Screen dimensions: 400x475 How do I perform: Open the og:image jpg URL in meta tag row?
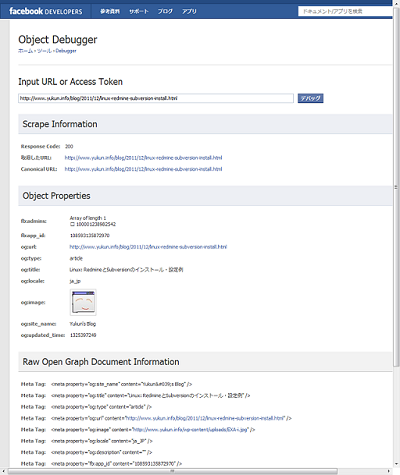click(x=190, y=430)
